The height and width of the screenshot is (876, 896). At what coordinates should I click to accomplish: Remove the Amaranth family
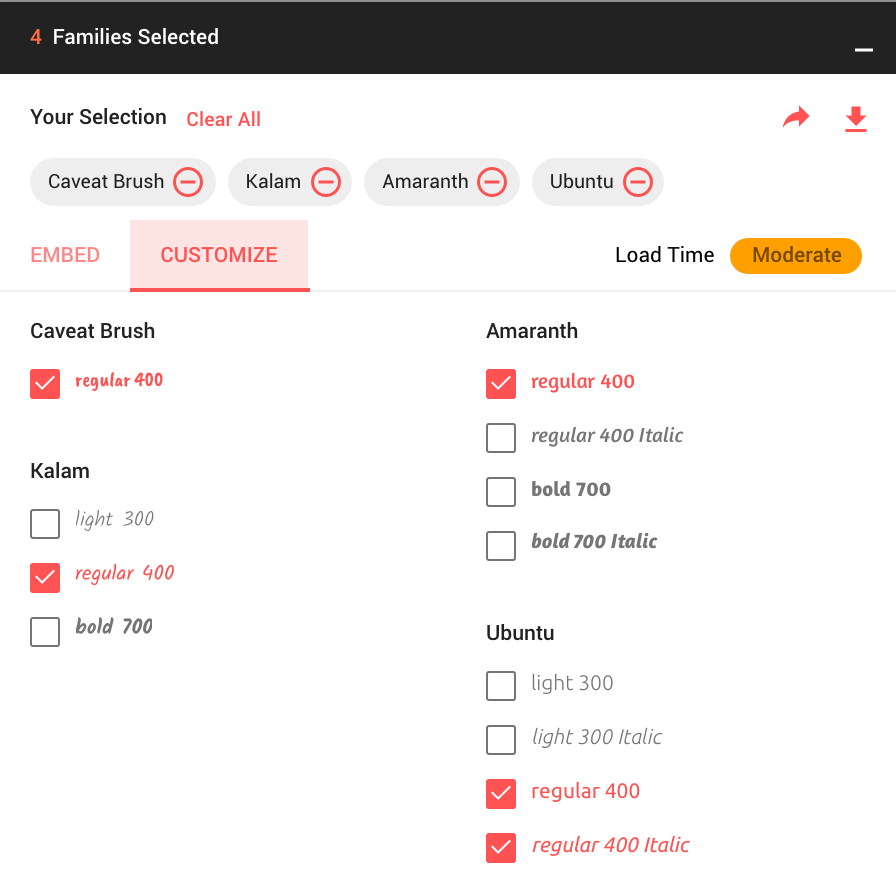pos(491,182)
